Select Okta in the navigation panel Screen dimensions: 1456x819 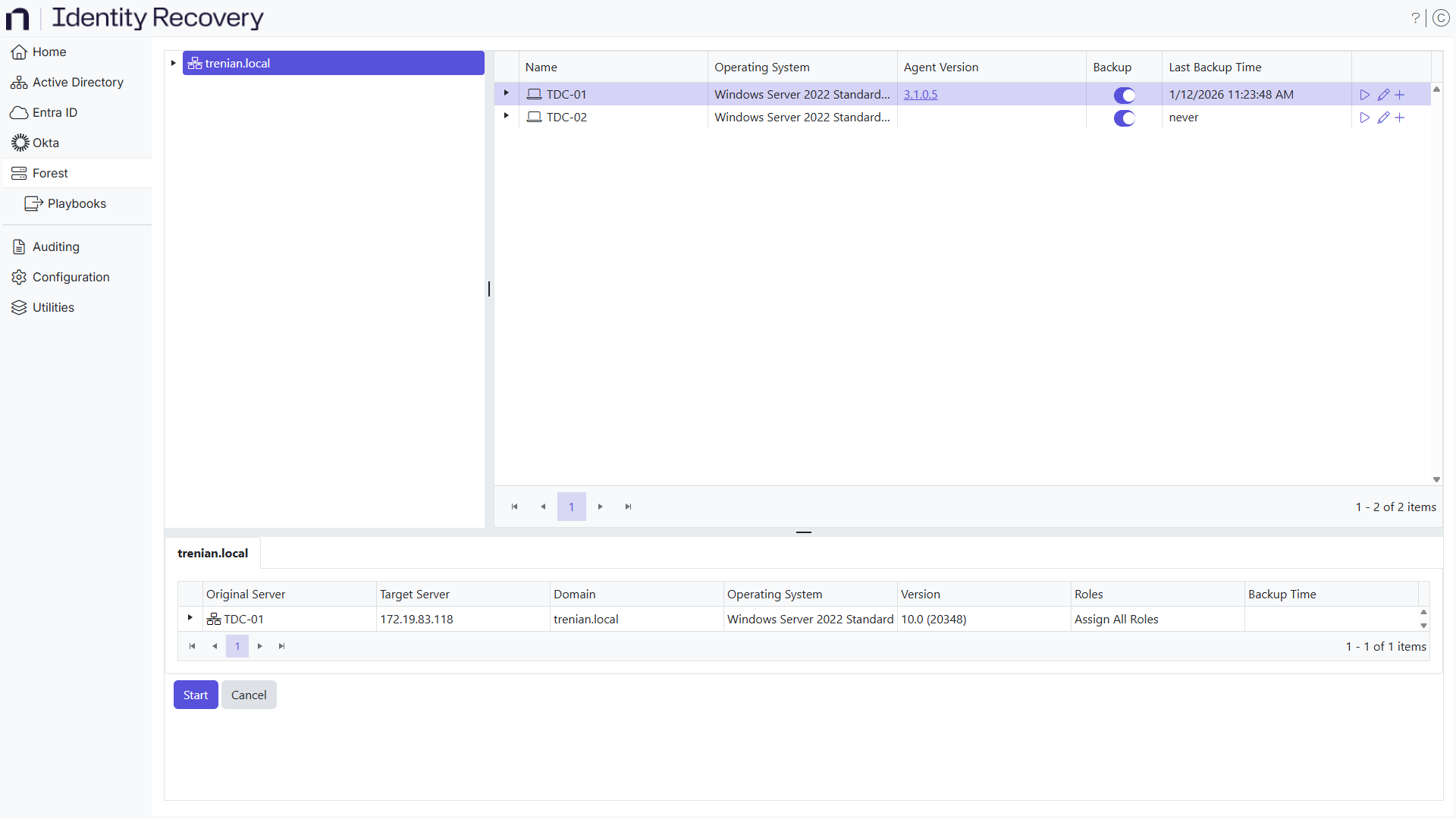coord(45,143)
